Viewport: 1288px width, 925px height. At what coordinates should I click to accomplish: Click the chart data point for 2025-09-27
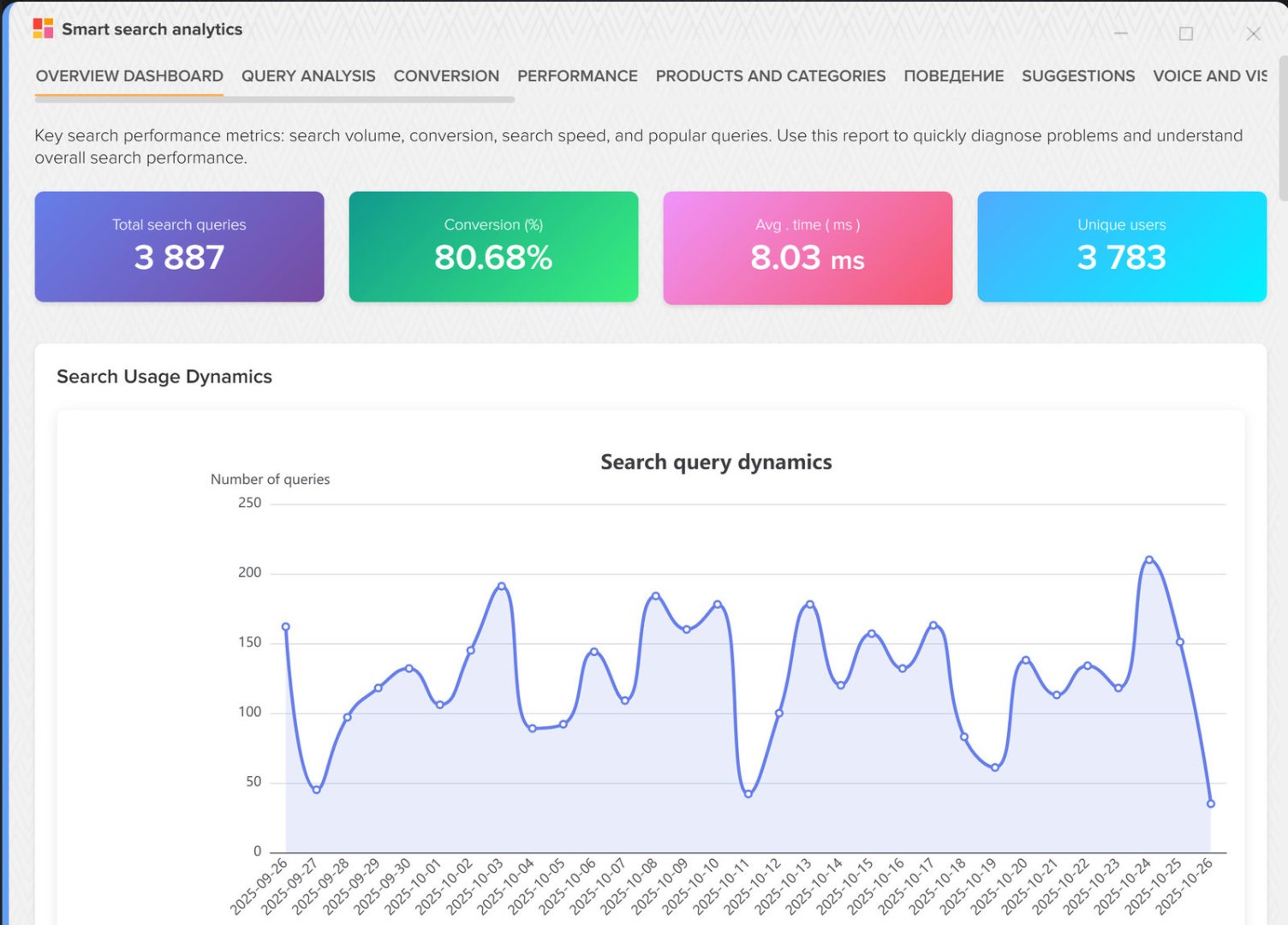pyautogui.click(x=317, y=790)
